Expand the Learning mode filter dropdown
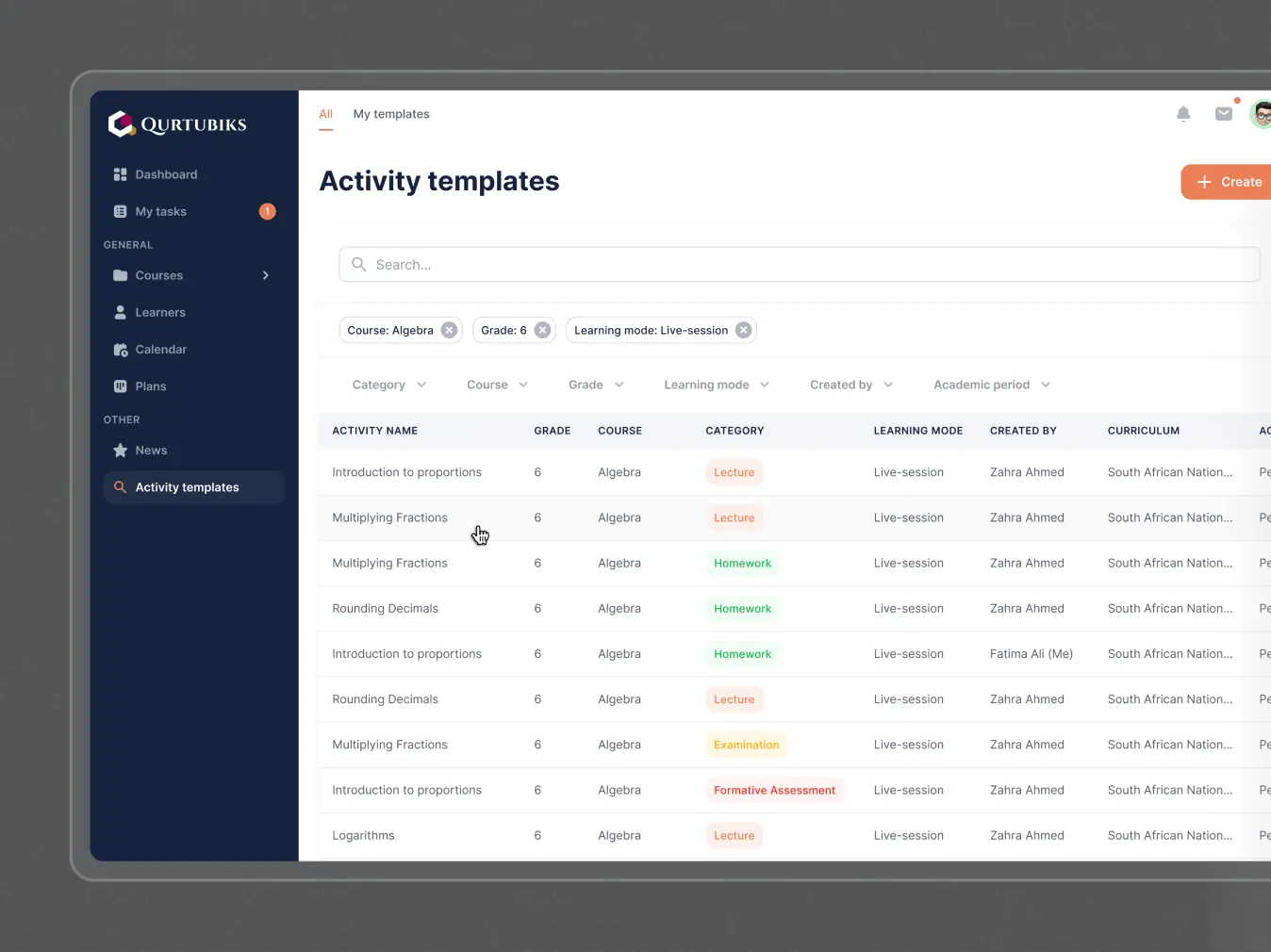The width and height of the screenshot is (1271, 952). (x=717, y=385)
